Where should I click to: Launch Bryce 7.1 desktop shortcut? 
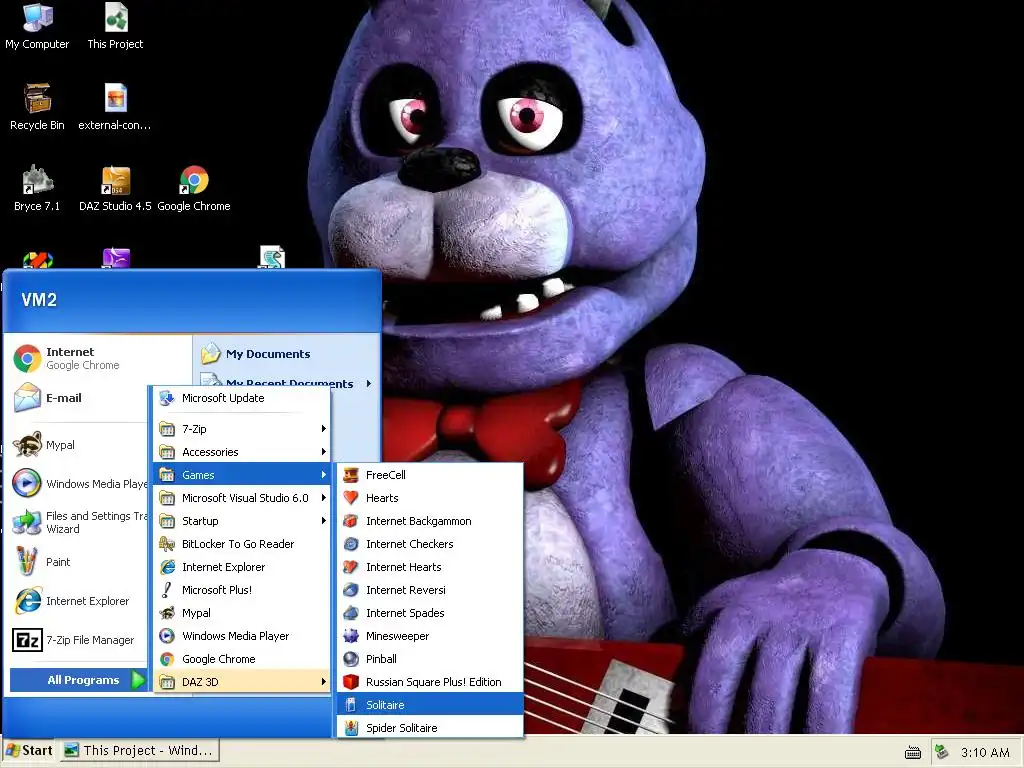(x=37, y=188)
